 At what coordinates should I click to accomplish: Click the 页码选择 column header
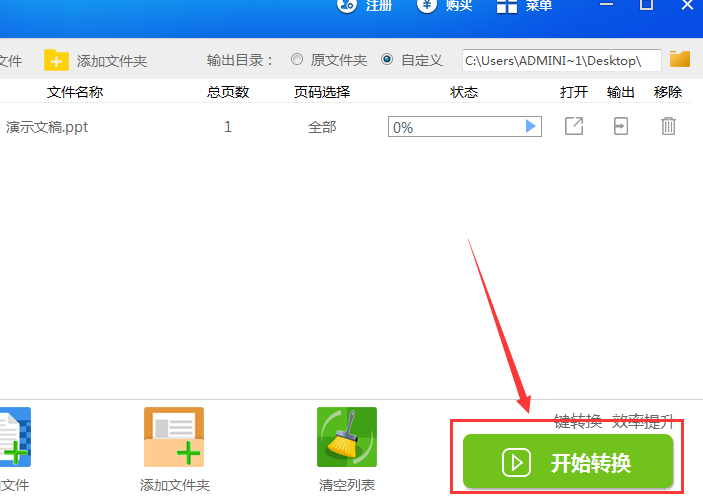[322, 92]
